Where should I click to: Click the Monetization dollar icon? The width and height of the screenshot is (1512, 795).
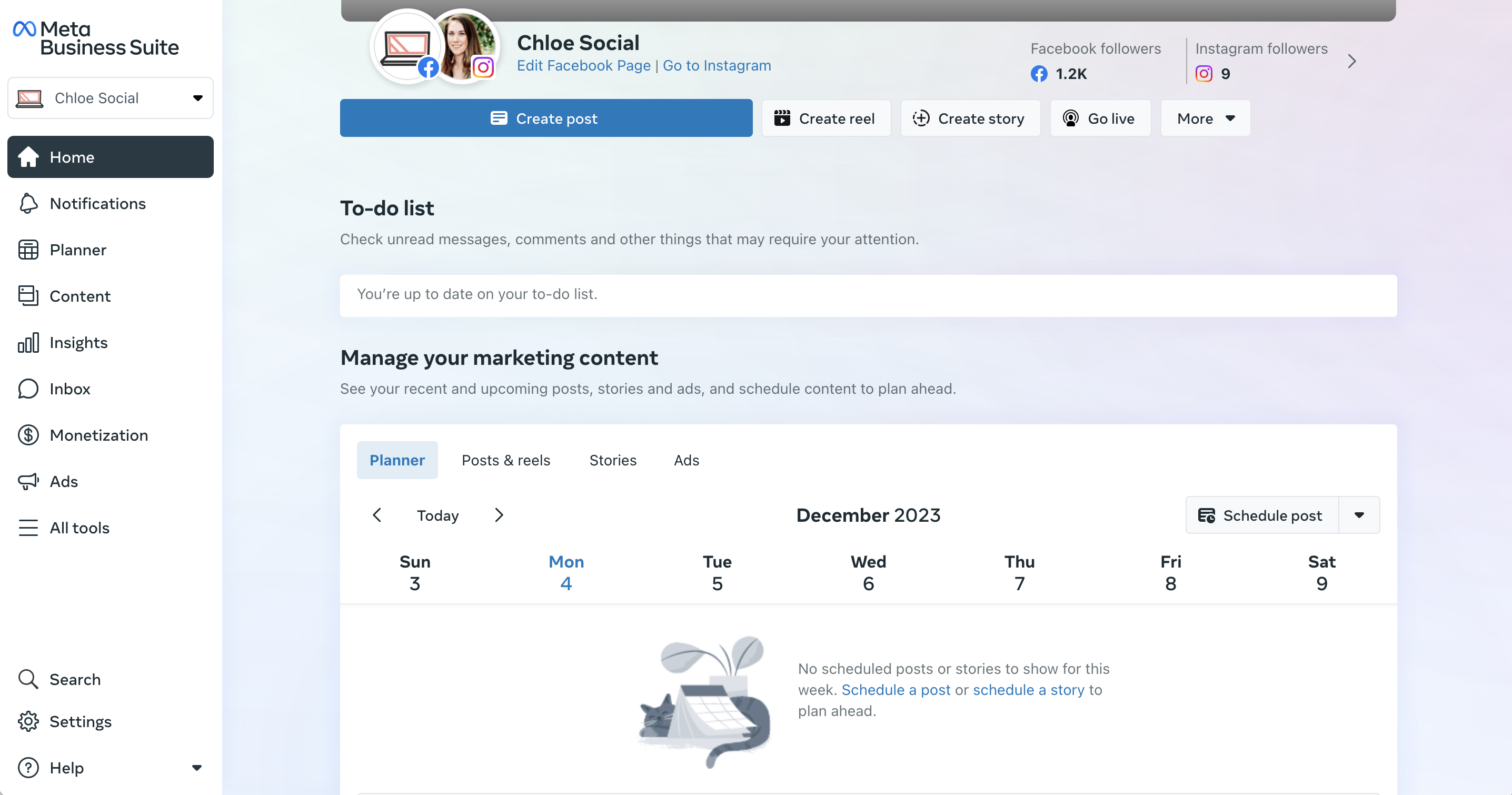pyautogui.click(x=28, y=435)
